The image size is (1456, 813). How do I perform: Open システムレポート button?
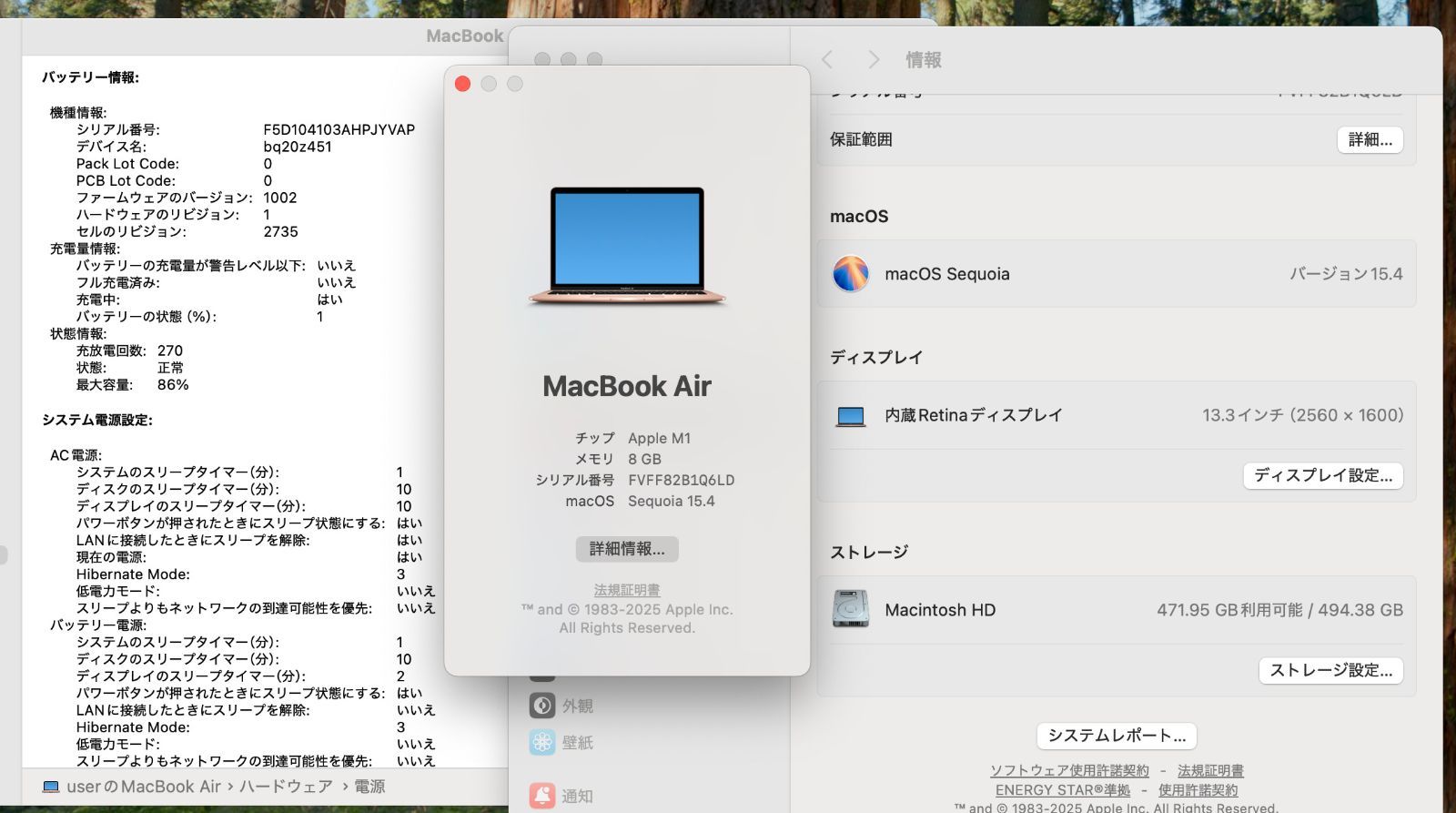(1117, 736)
